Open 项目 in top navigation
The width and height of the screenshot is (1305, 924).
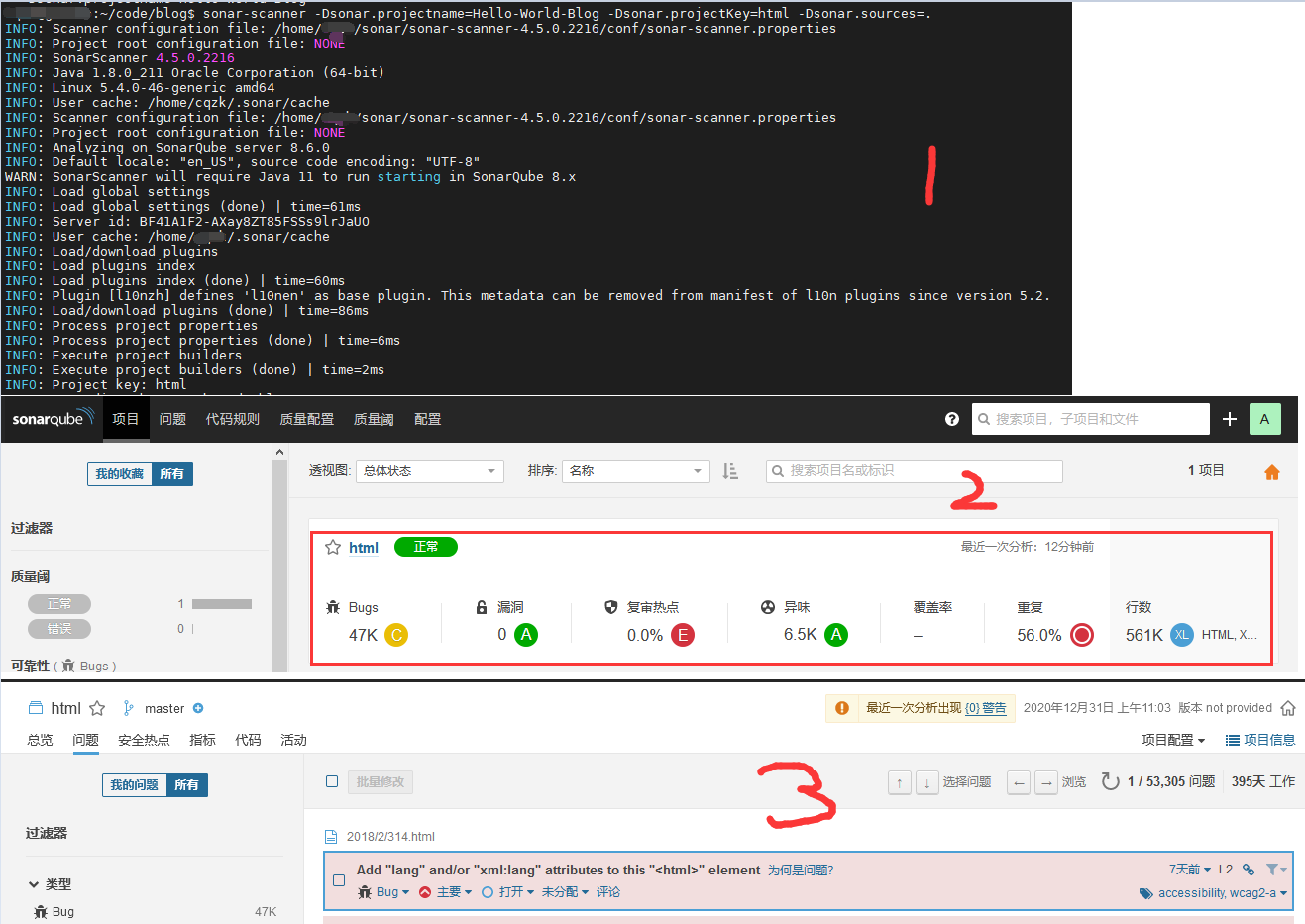coord(126,419)
